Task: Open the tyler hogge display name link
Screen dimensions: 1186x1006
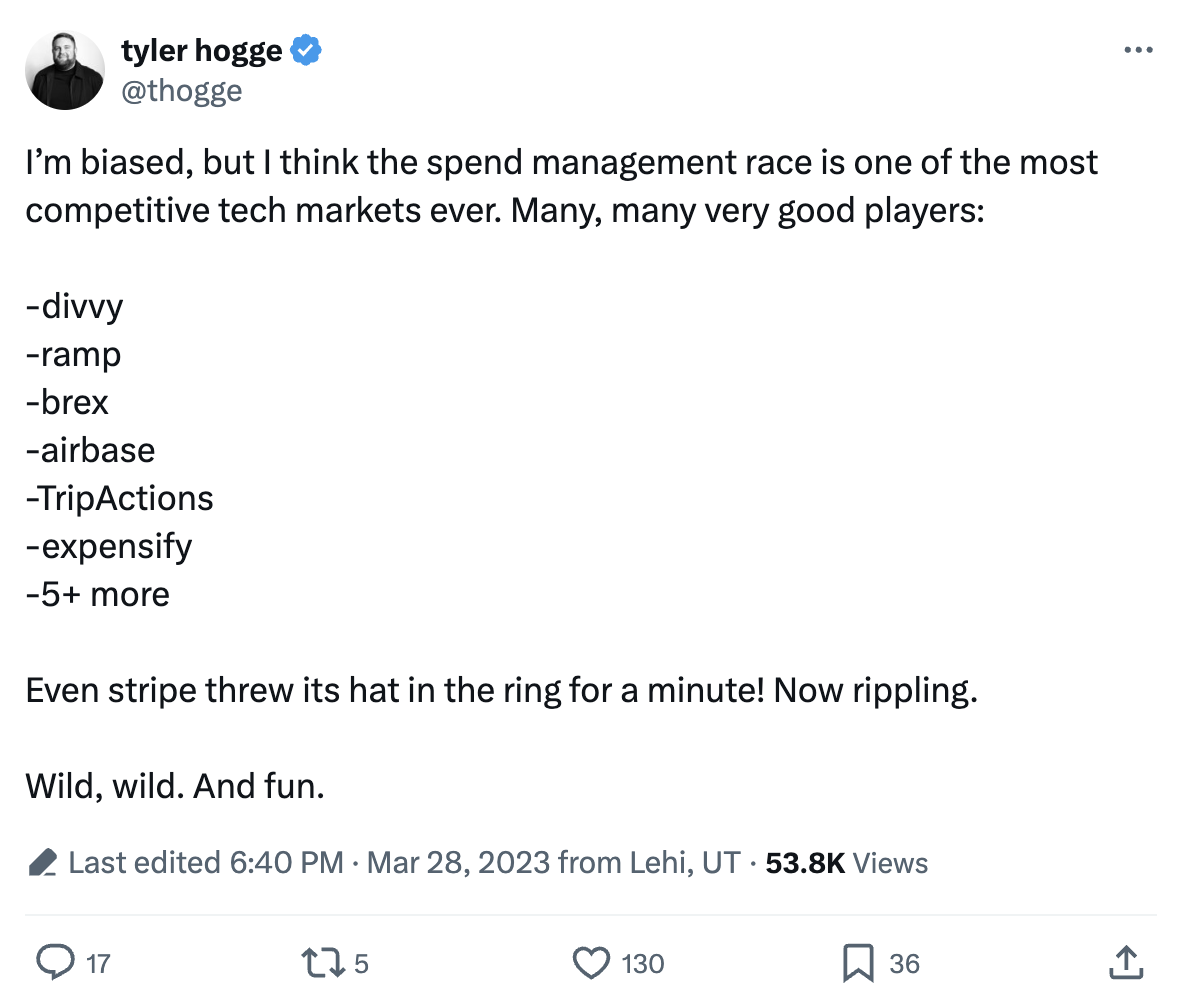Action: point(202,50)
